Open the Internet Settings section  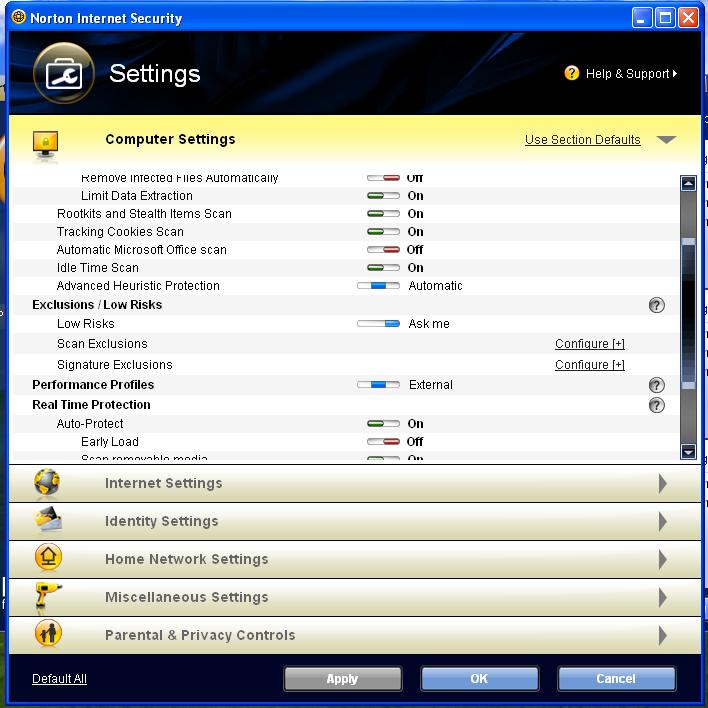(x=354, y=484)
